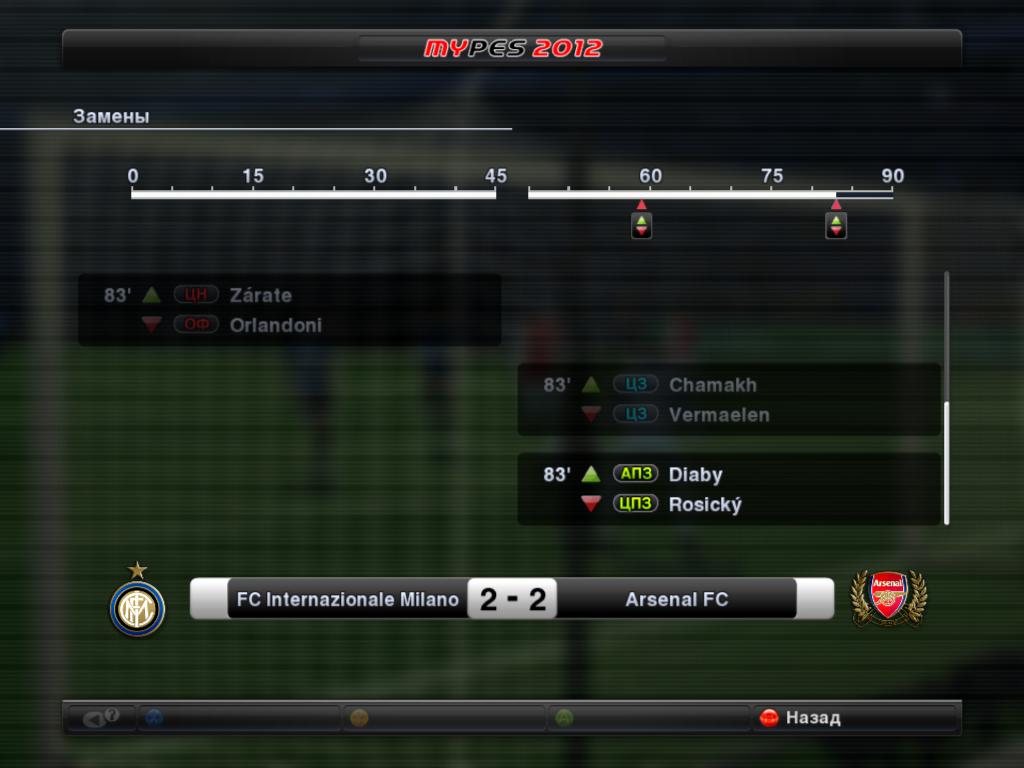Select the substitution marker at minute 83

coord(836,225)
